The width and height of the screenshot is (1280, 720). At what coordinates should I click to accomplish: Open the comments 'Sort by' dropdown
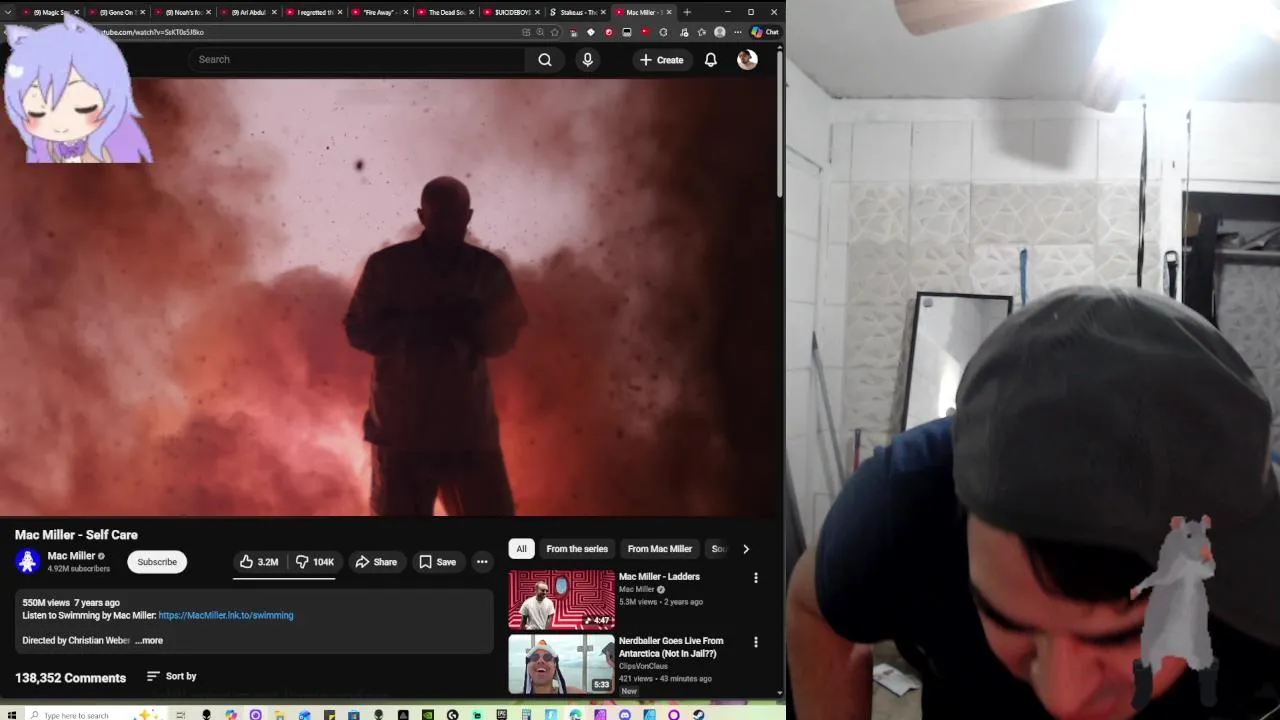coord(171,677)
